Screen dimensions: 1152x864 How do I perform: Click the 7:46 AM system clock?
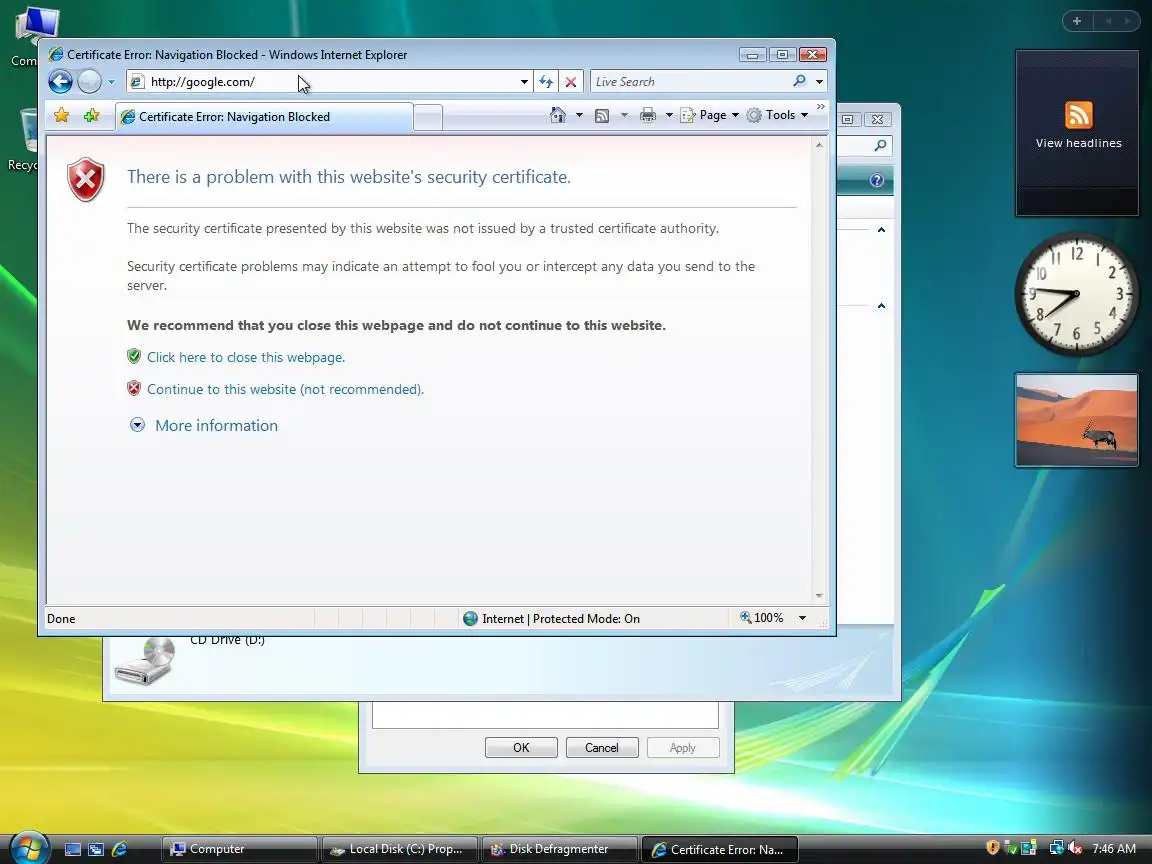(x=1114, y=849)
